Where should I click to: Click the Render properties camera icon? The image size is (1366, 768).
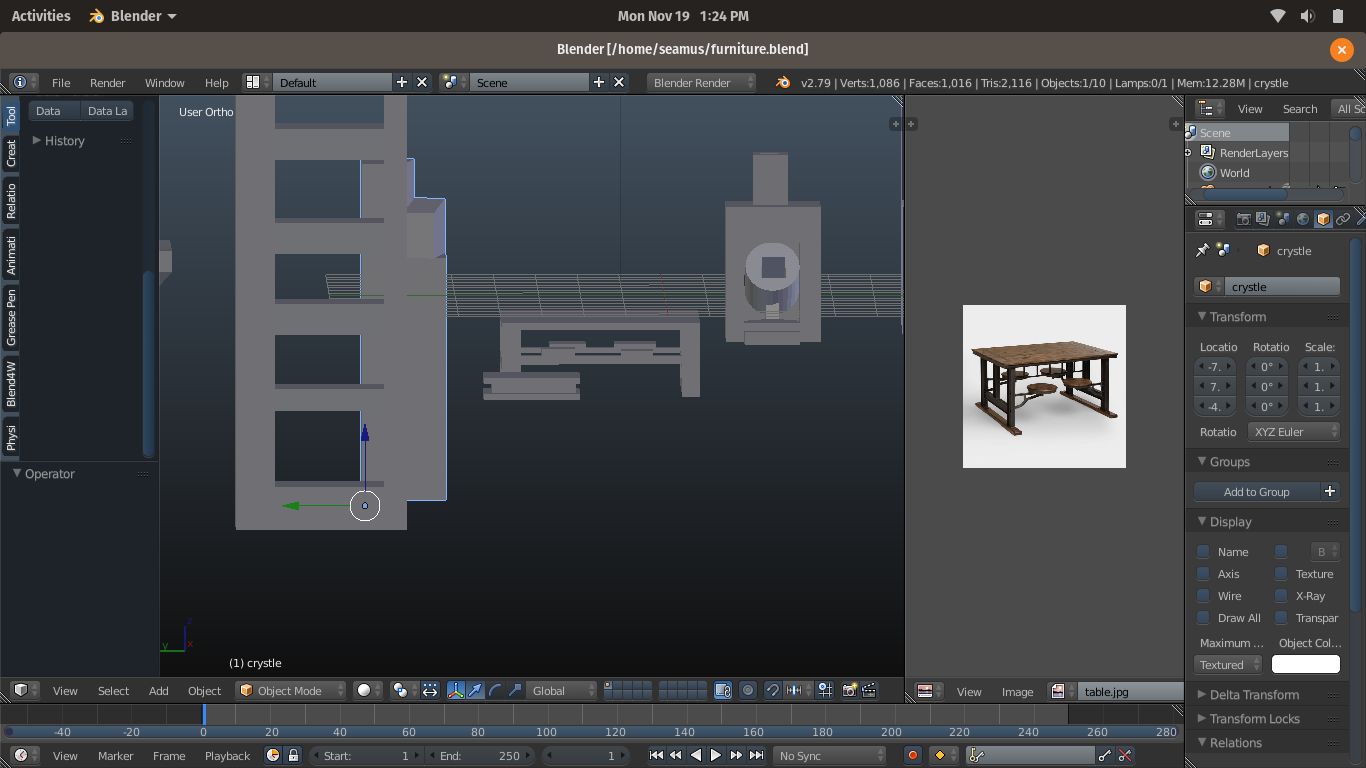1244,219
